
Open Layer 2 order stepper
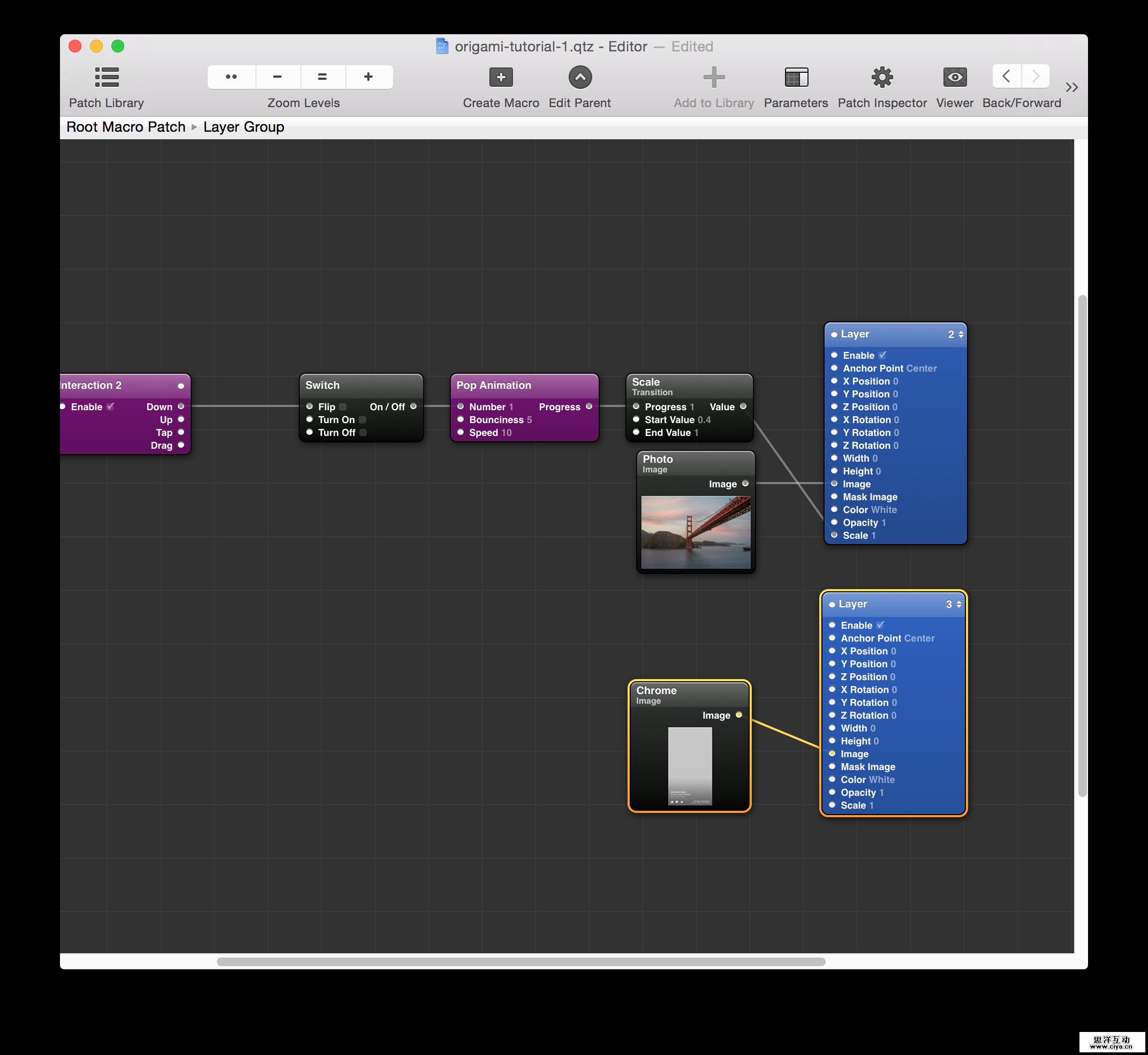[x=961, y=335]
